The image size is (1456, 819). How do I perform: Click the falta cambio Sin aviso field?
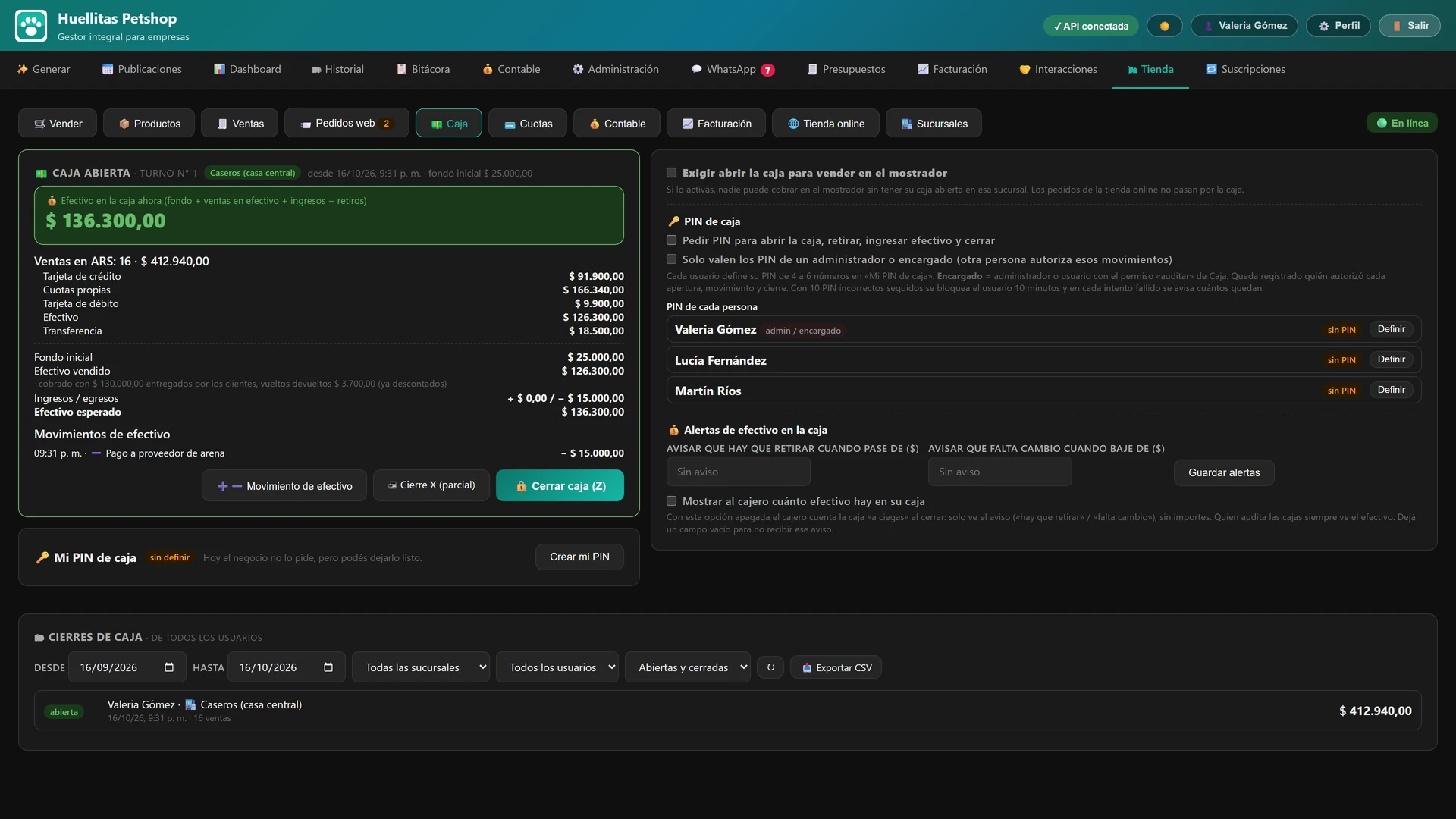pos(1000,472)
